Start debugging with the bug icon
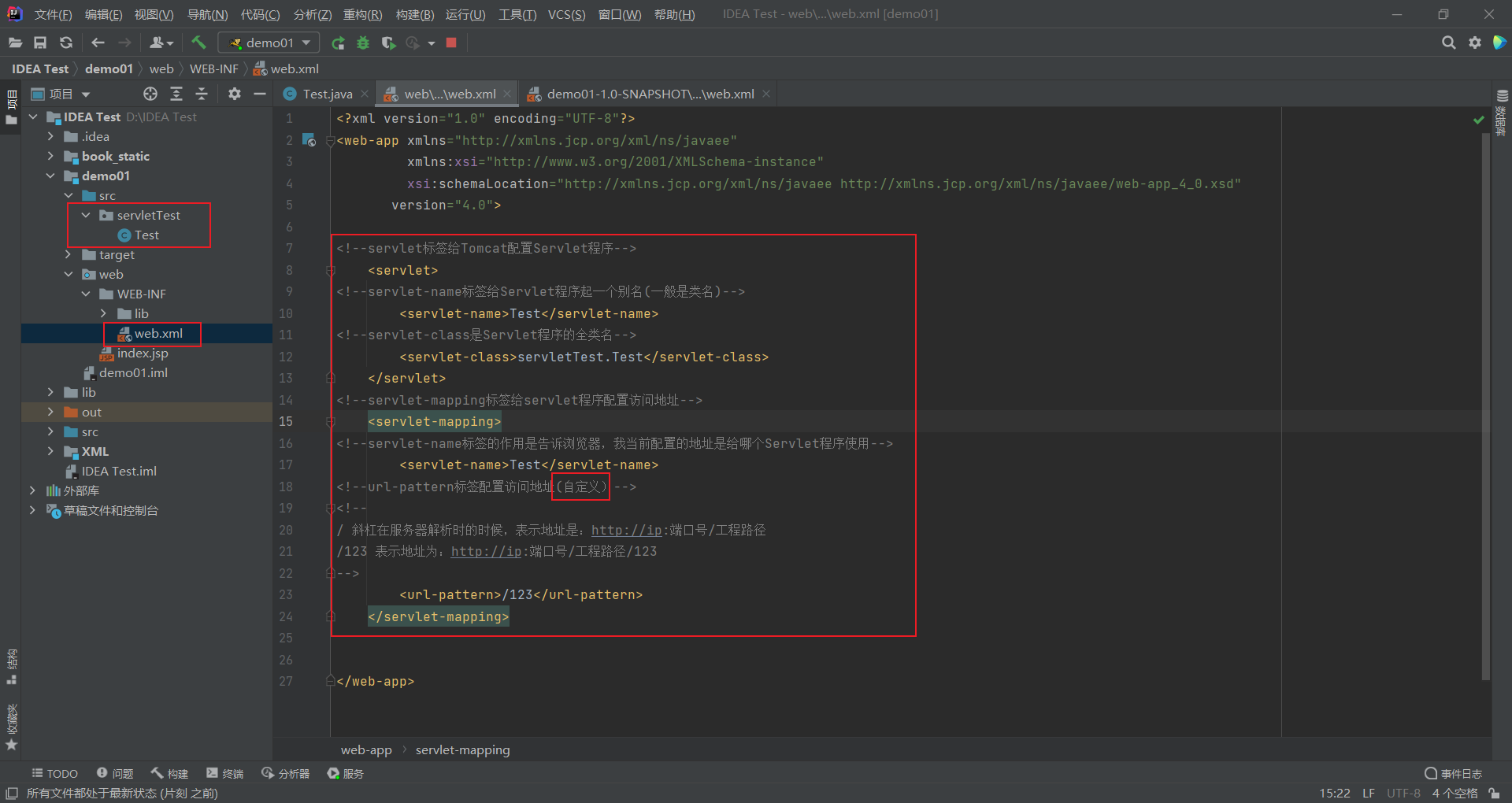Screen dimensions: 1512x803 click(x=363, y=43)
